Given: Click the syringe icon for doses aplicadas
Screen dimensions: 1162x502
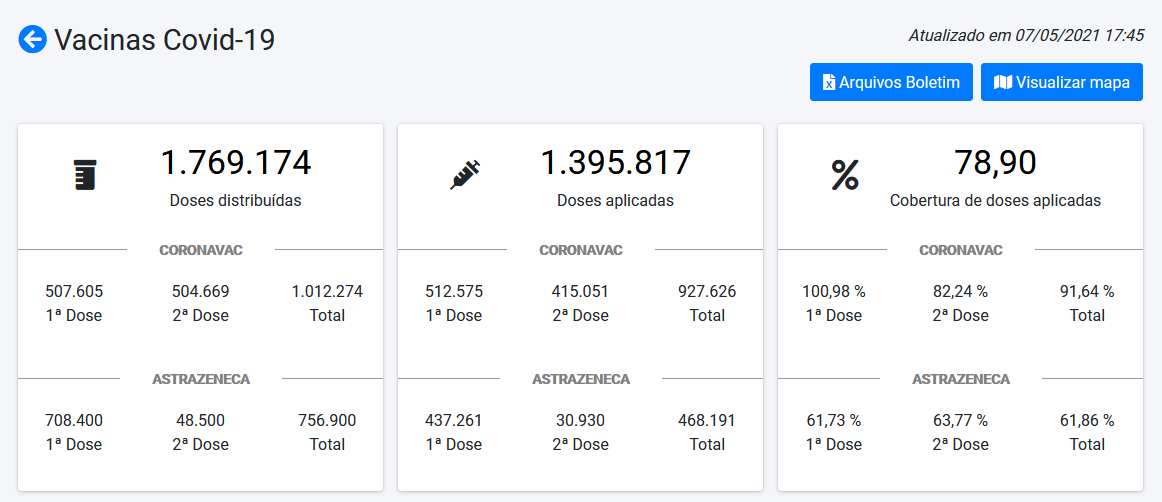Looking at the screenshot, I should [465, 175].
